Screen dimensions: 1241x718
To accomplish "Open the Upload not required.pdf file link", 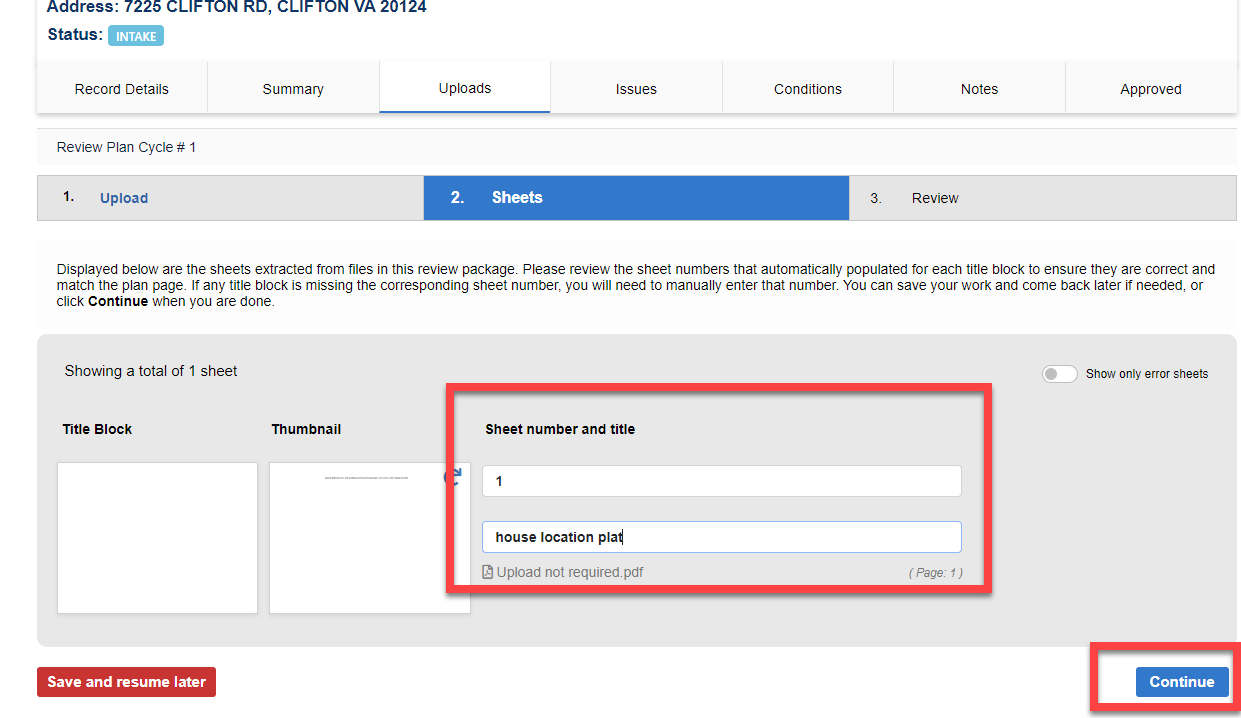I will [570, 573].
